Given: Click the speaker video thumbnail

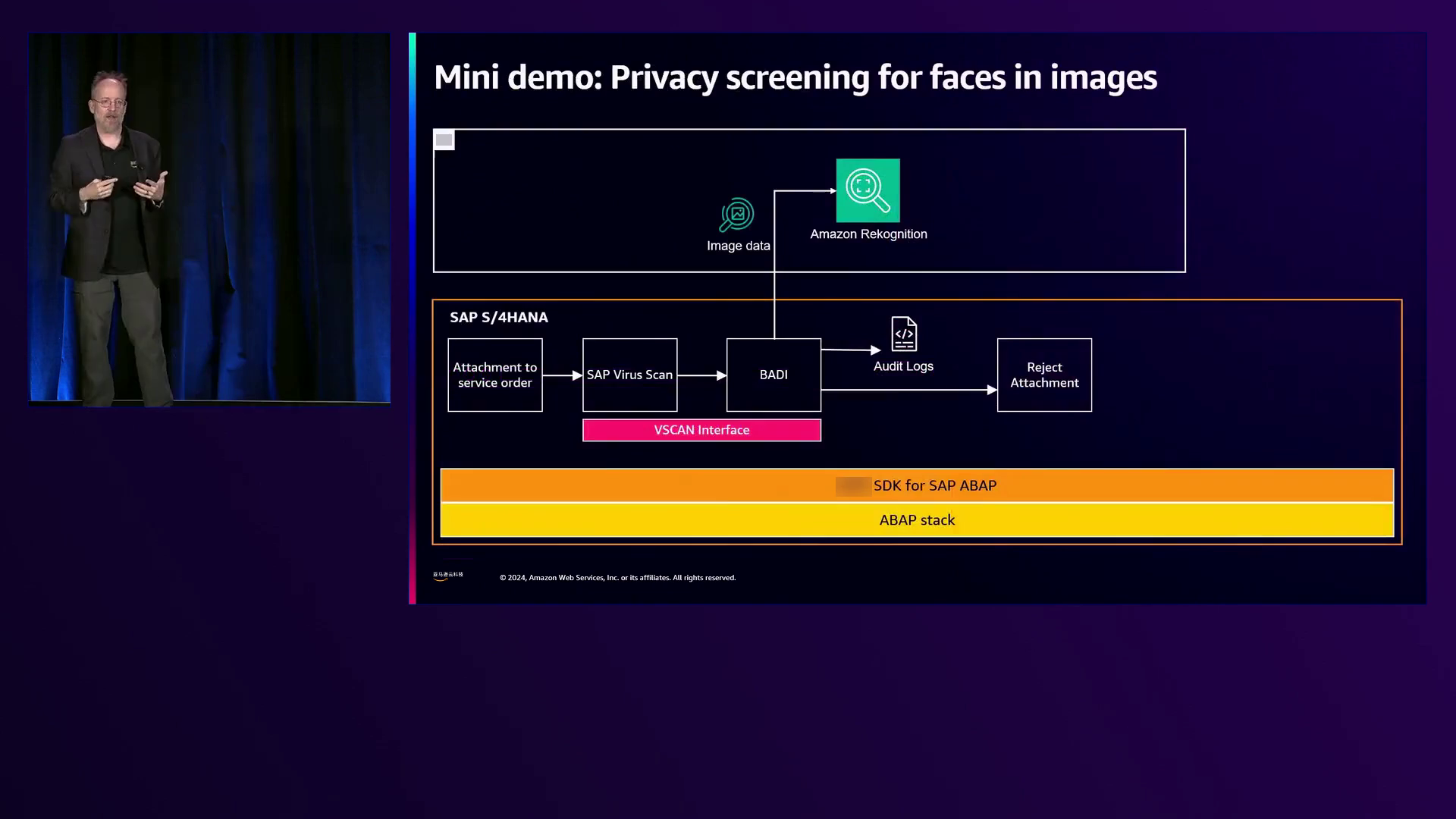Looking at the screenshot, I should 209,218.
